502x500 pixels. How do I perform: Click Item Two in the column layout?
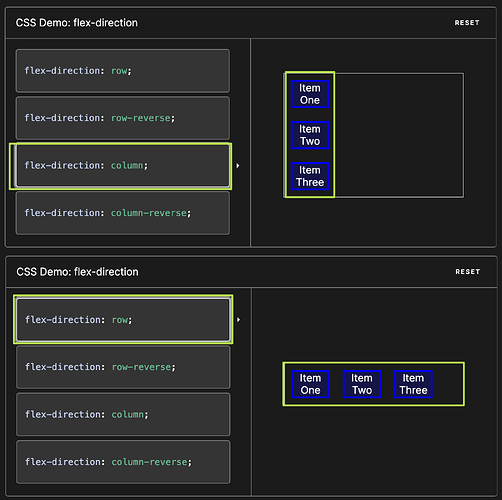(310, 135)
